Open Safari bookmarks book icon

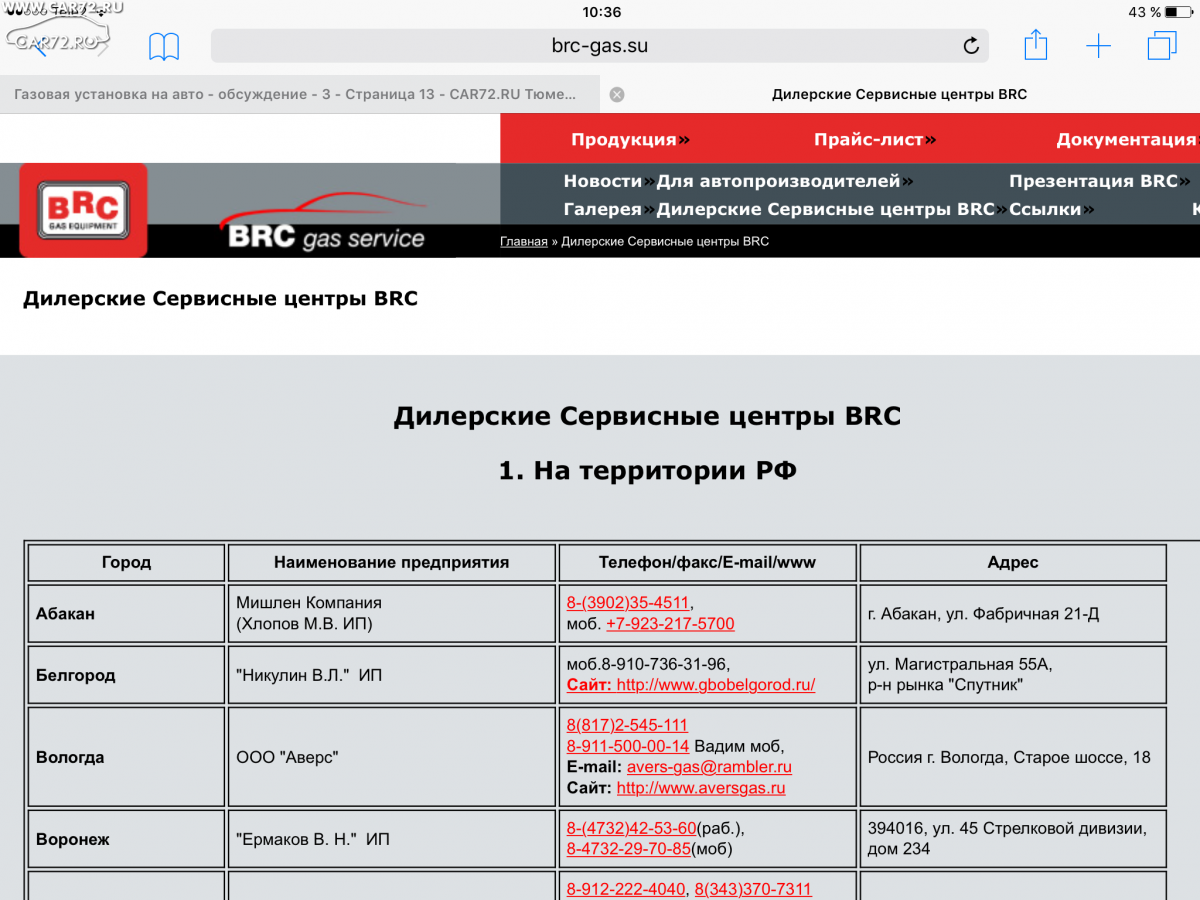click(x=164, y=46)
